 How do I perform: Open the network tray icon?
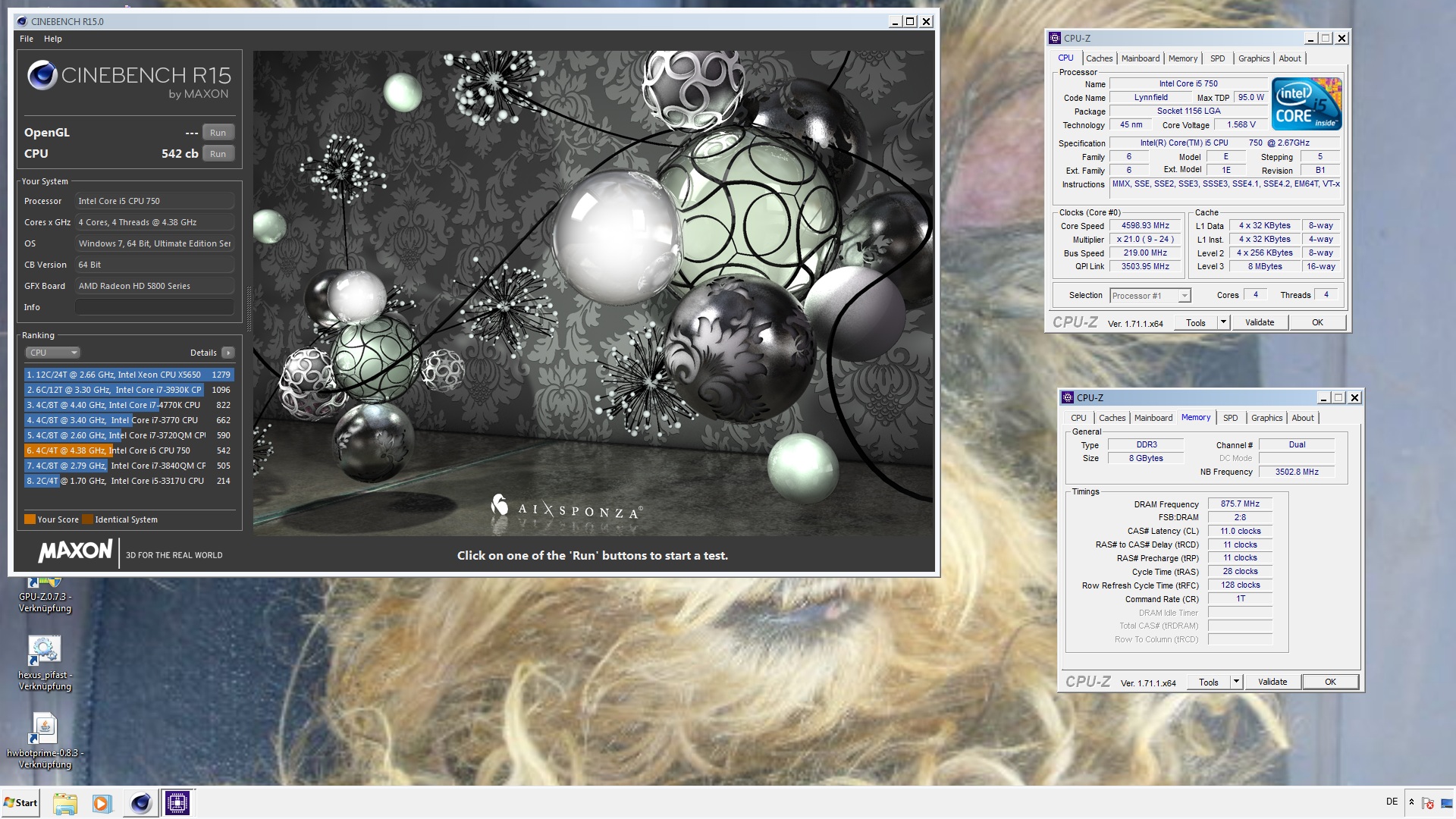point(1446,802)
